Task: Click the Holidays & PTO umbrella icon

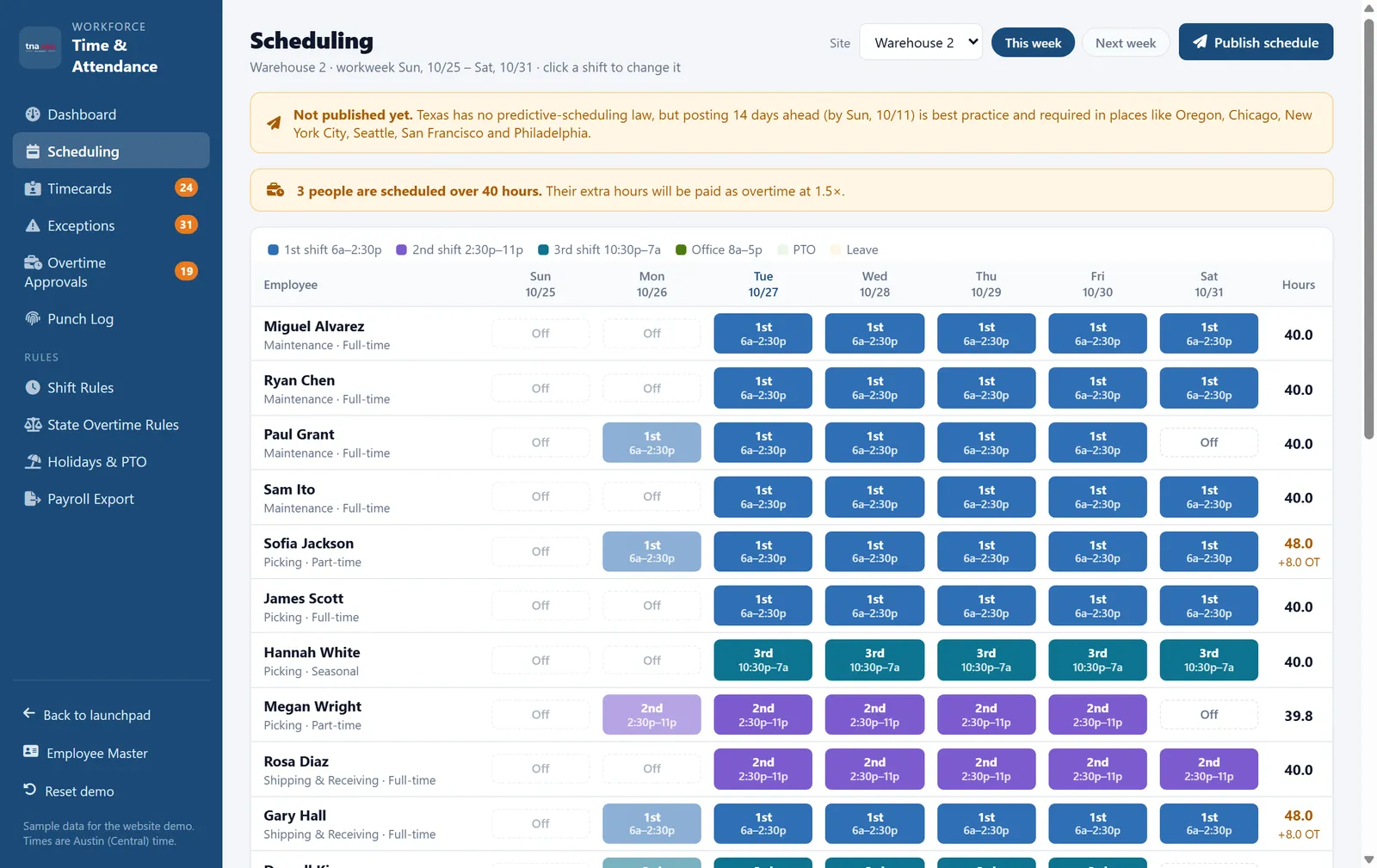Action: [x=33, y=461]
